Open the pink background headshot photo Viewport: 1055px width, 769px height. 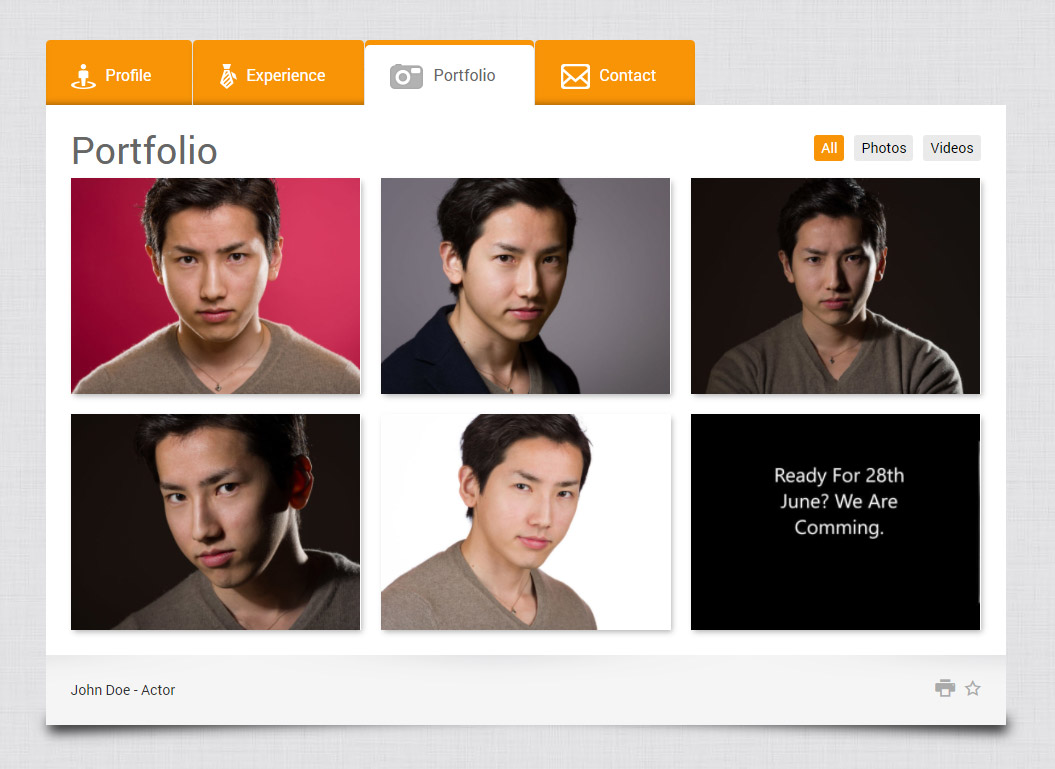pyautogui.click(x=215, y=285)
